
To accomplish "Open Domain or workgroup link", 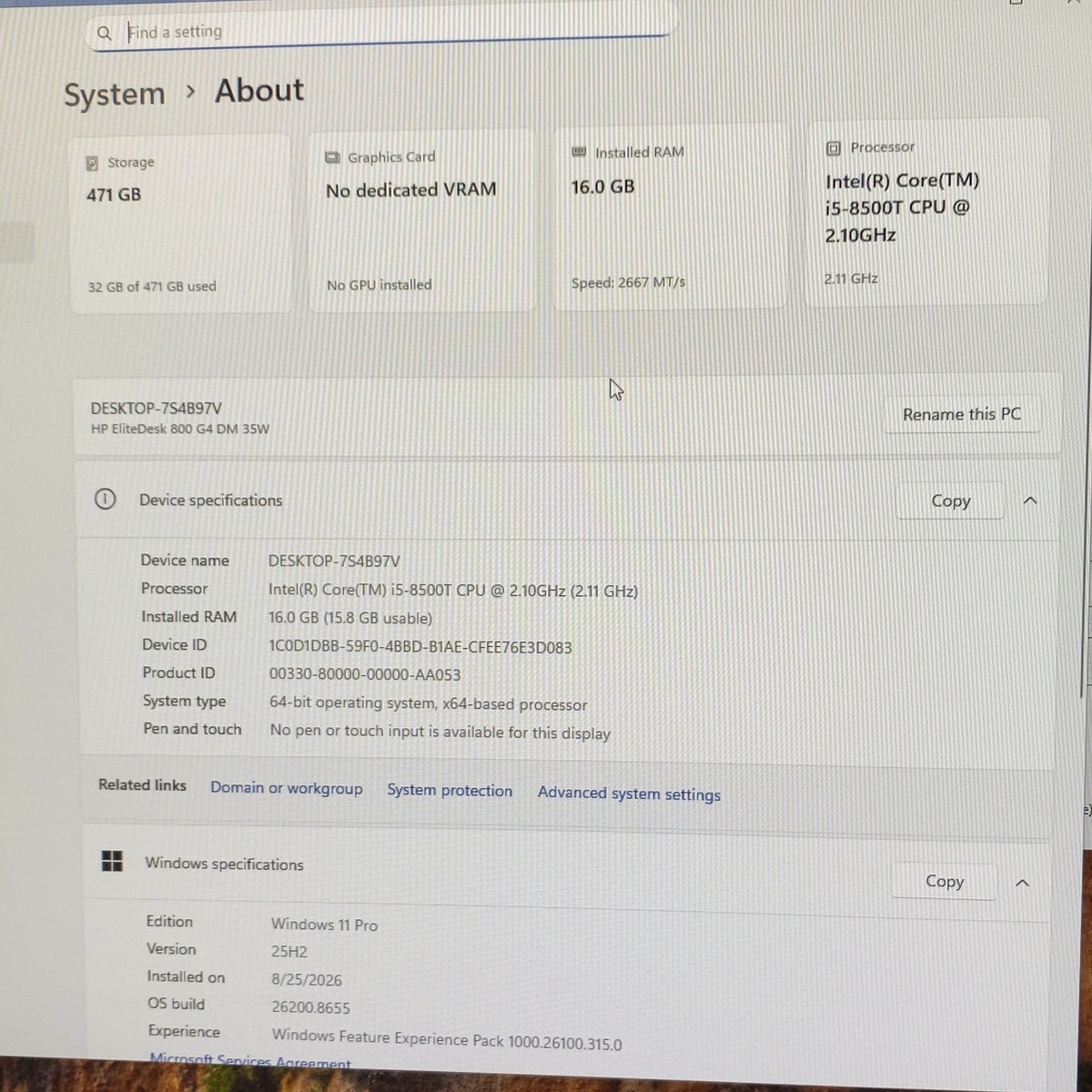I will (287, 788).
